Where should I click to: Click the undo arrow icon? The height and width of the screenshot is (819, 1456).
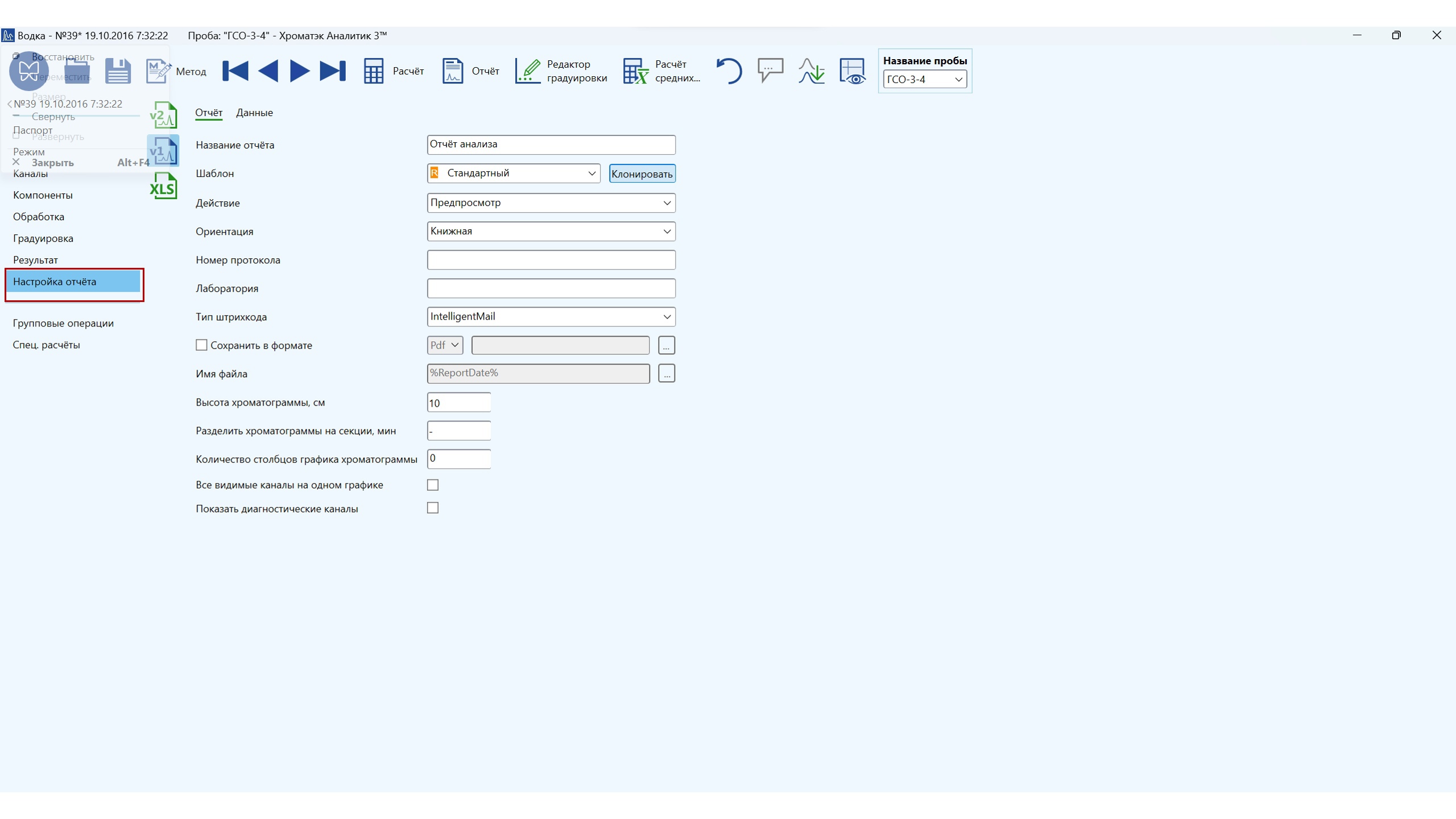729,71
